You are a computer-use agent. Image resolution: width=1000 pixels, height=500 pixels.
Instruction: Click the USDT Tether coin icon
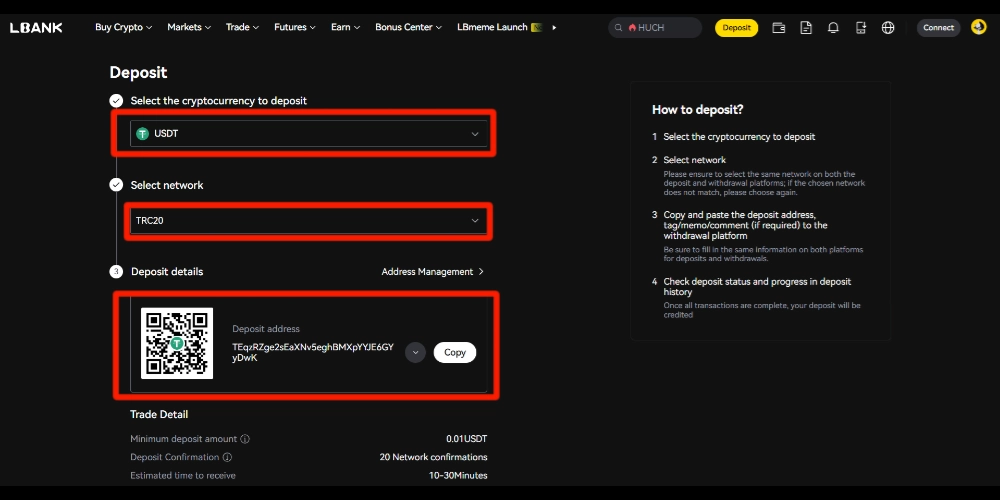pos(142,134)
